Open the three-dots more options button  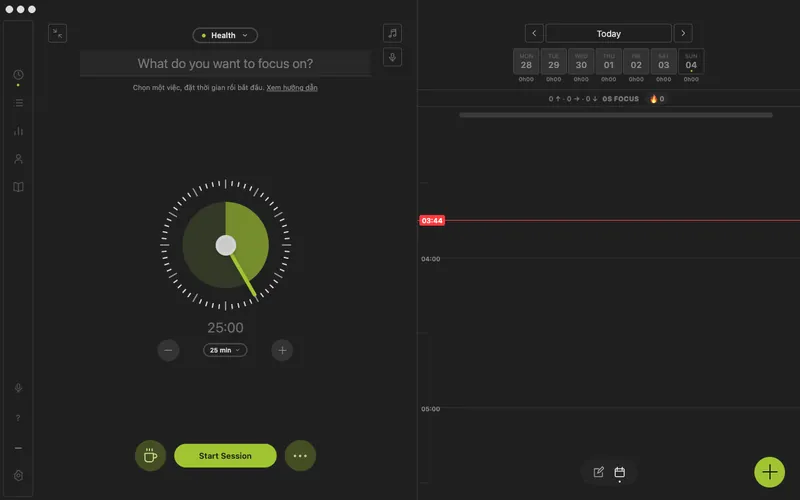point(300,456)
